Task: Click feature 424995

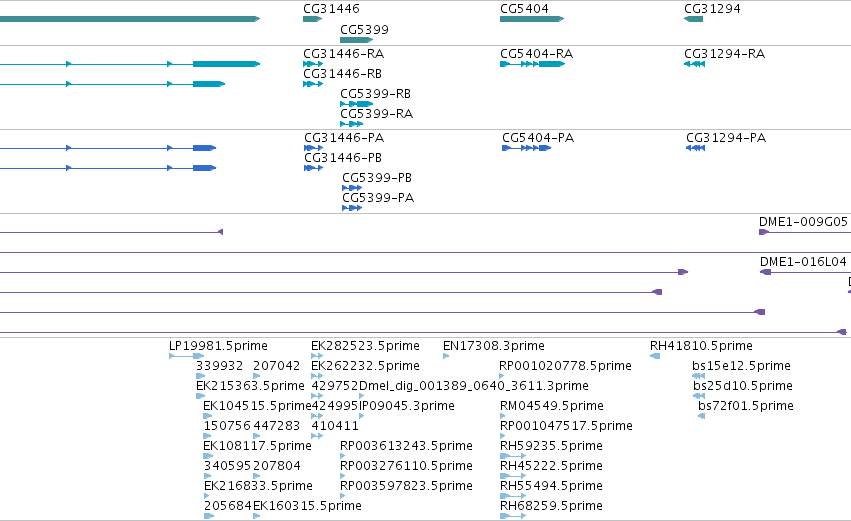Action: [317, 416]
